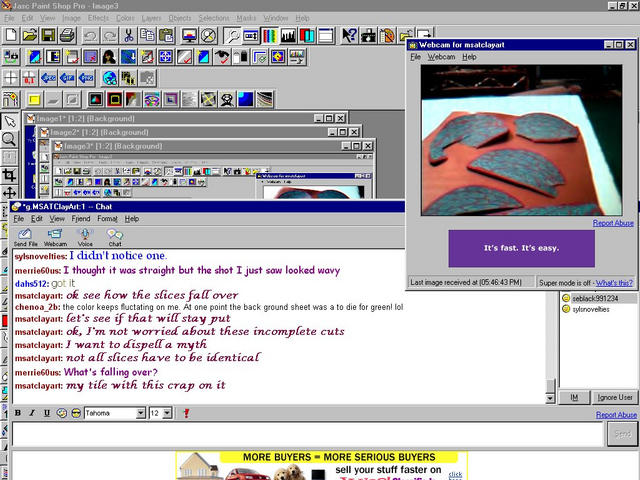The image size is (640, 480).
Task: Open the File menu in webcam window
Action: pos(416,57)
